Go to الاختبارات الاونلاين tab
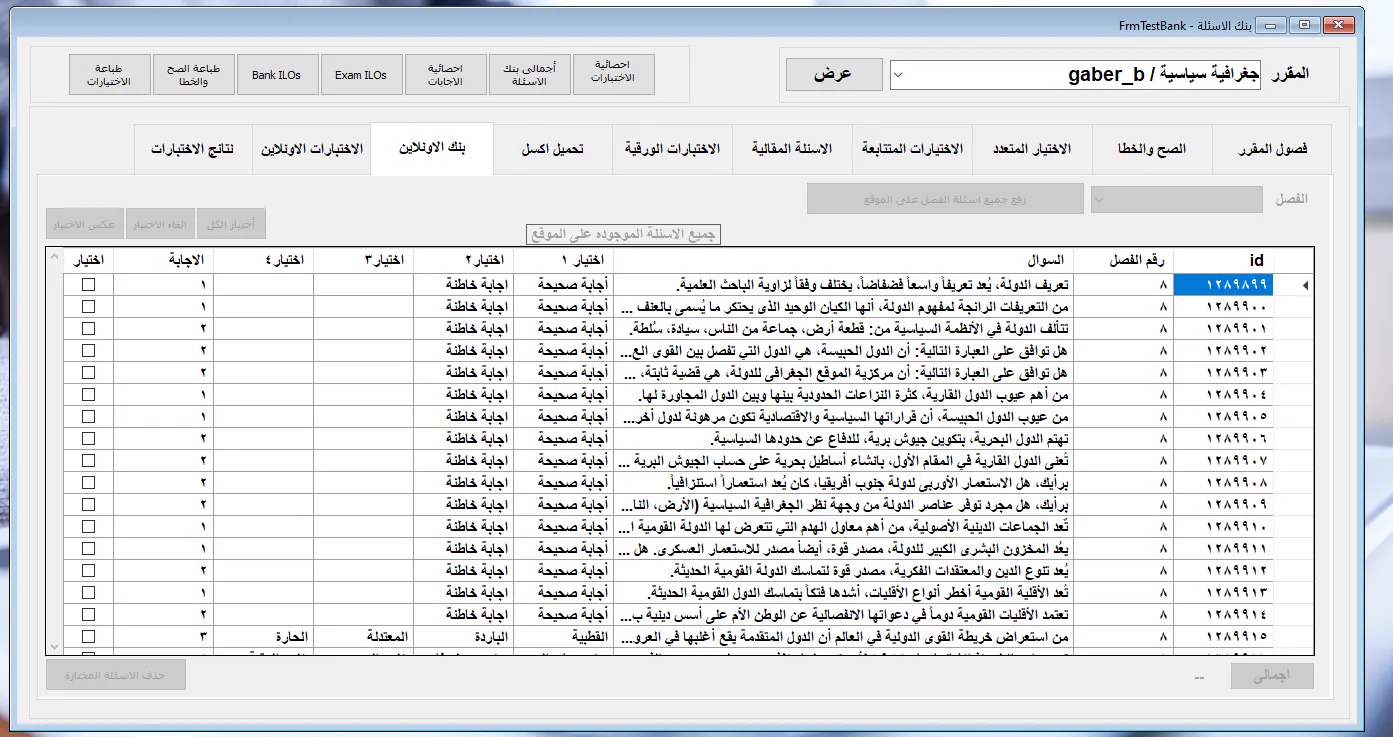1393x737 pixels. (312, 150)
